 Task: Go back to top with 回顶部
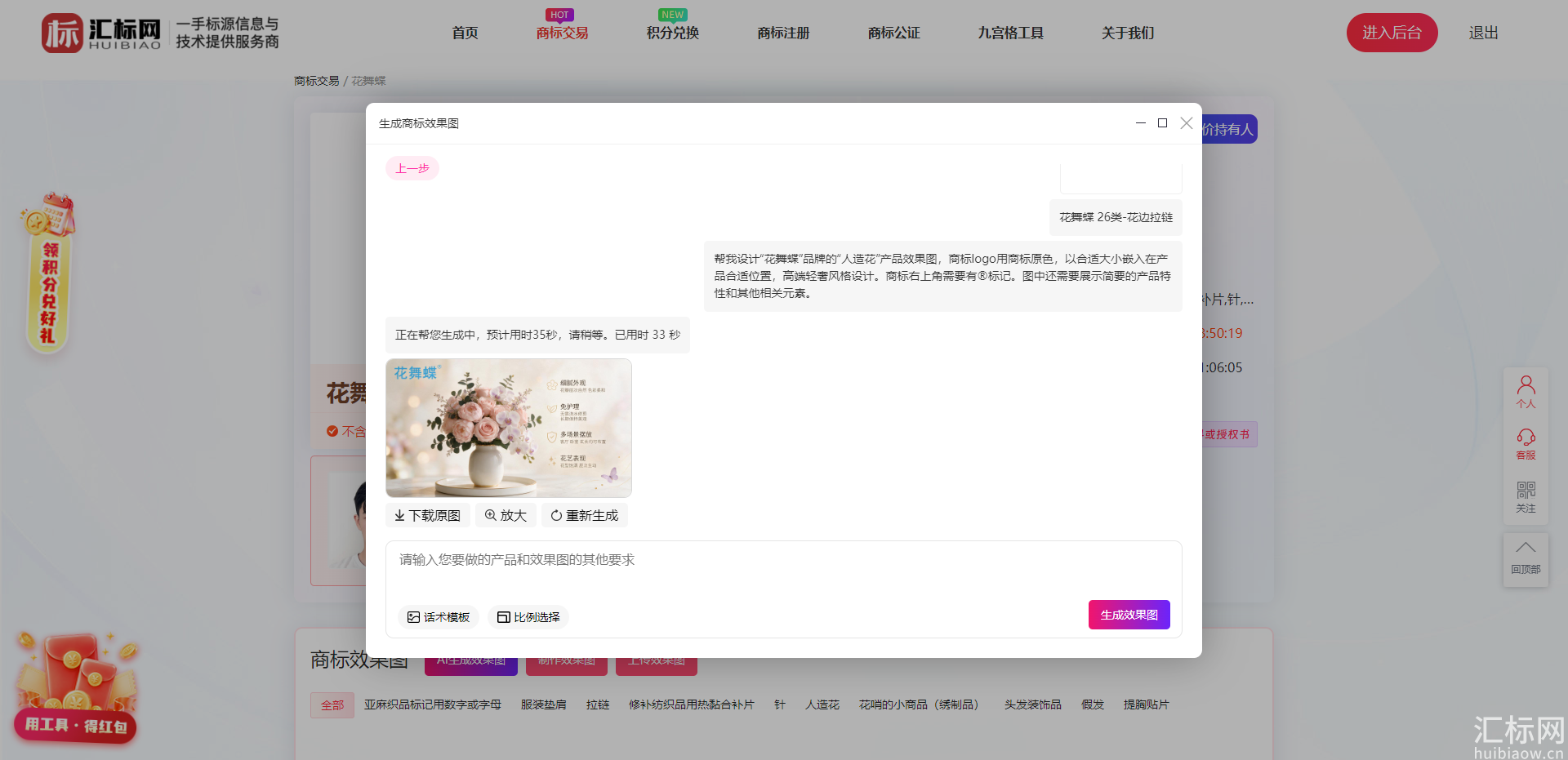[x=1526, y=558]
